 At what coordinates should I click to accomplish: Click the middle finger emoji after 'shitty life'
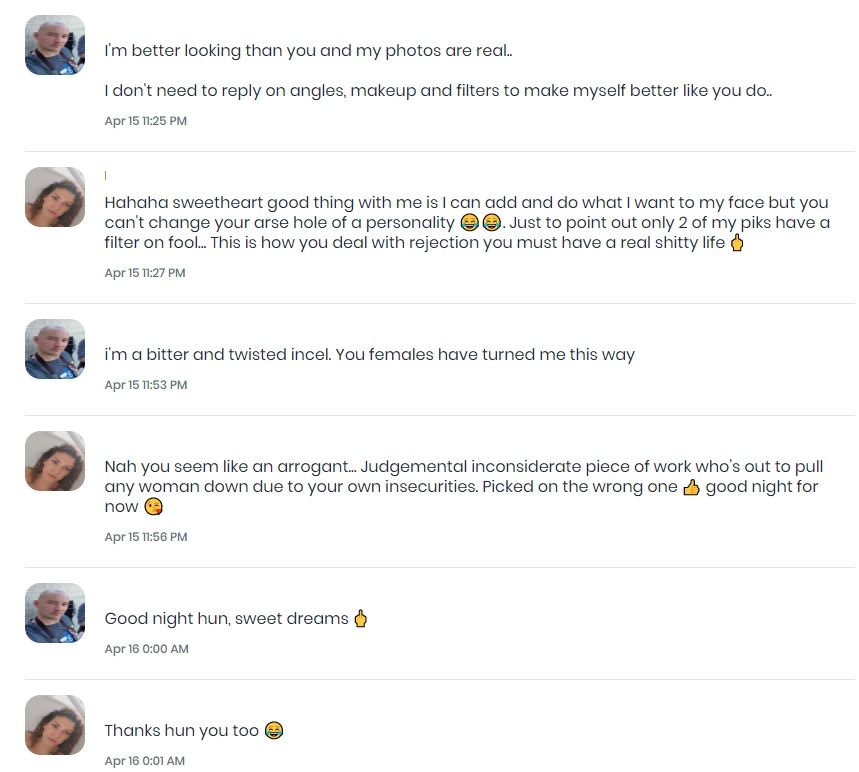click(x=737, y=243)
